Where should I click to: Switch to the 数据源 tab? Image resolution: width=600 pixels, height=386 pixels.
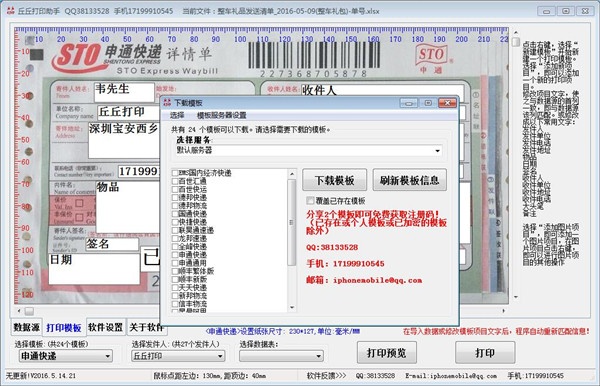[26, 327]
